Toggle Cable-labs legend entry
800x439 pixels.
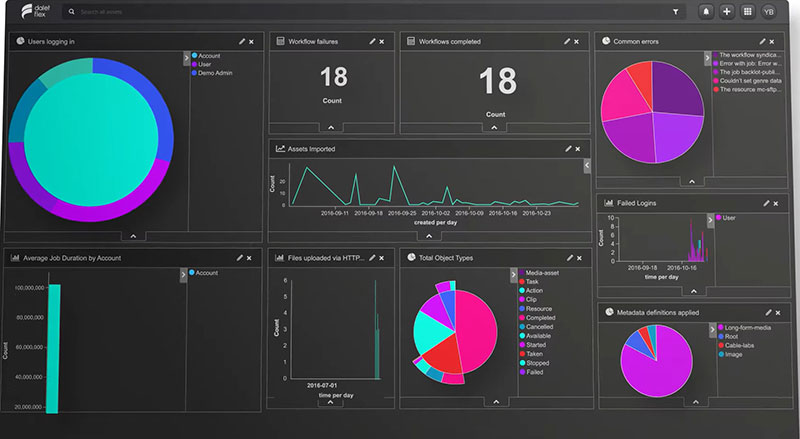point(736,346)
